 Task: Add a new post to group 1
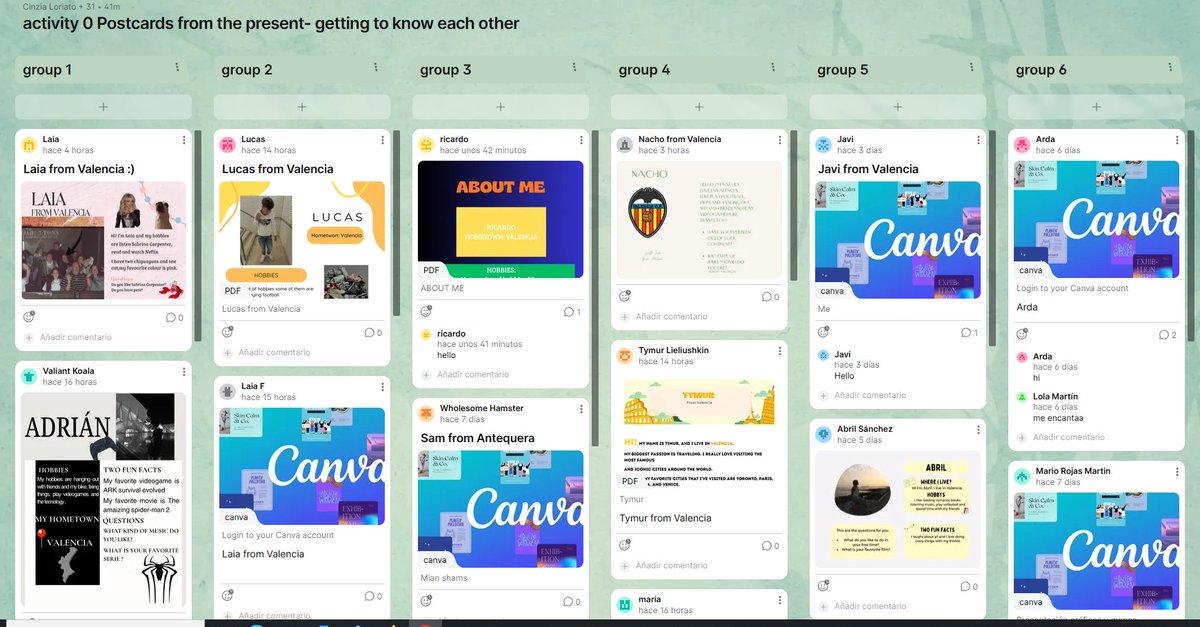pos(103,106)
